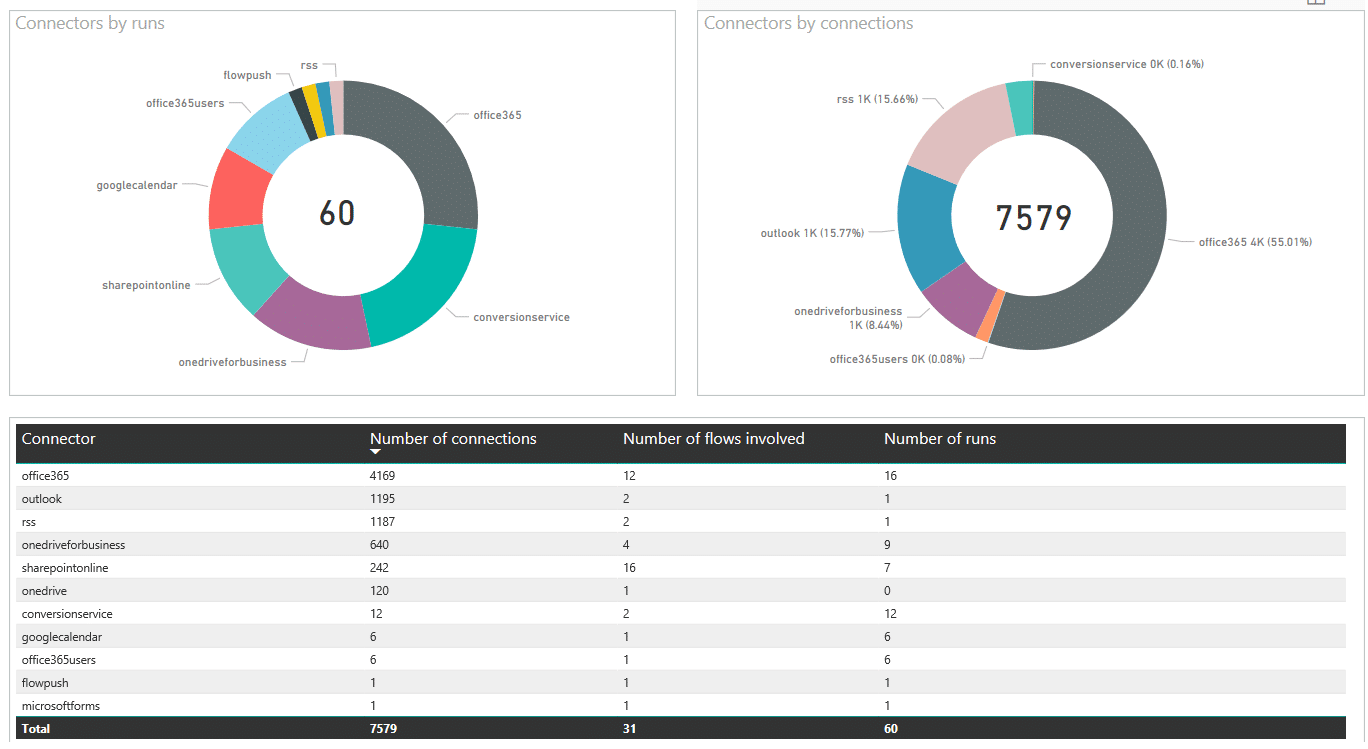Click 'googlecalendar' label in runs chart

pyautogui.click(x=137, y=185)
